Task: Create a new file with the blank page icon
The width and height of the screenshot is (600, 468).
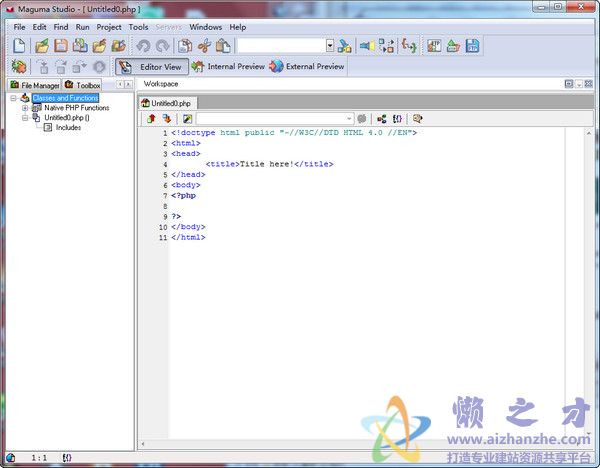Action: tap(19, 46)
